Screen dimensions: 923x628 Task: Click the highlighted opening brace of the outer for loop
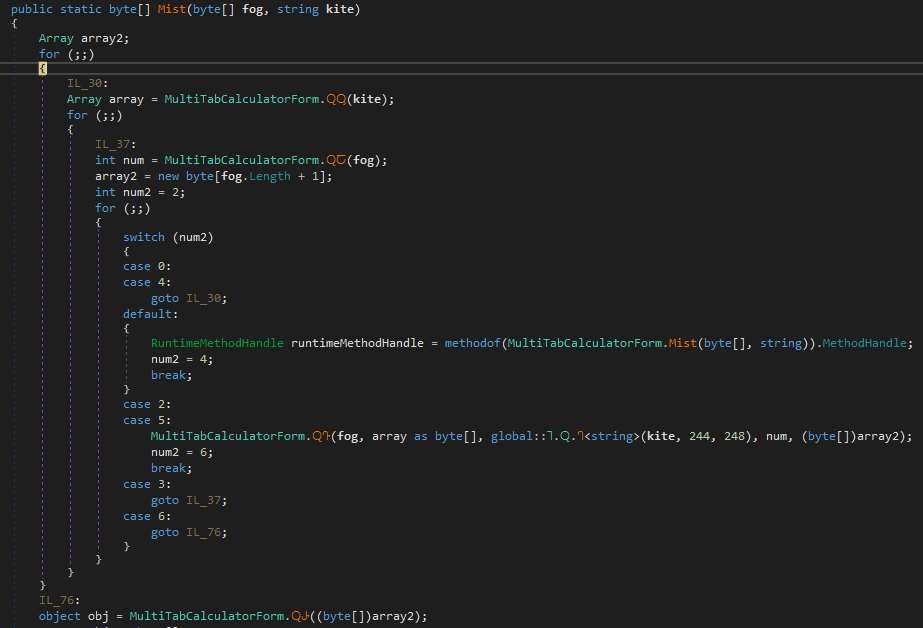pyautogui.click(x=42, y=68)
